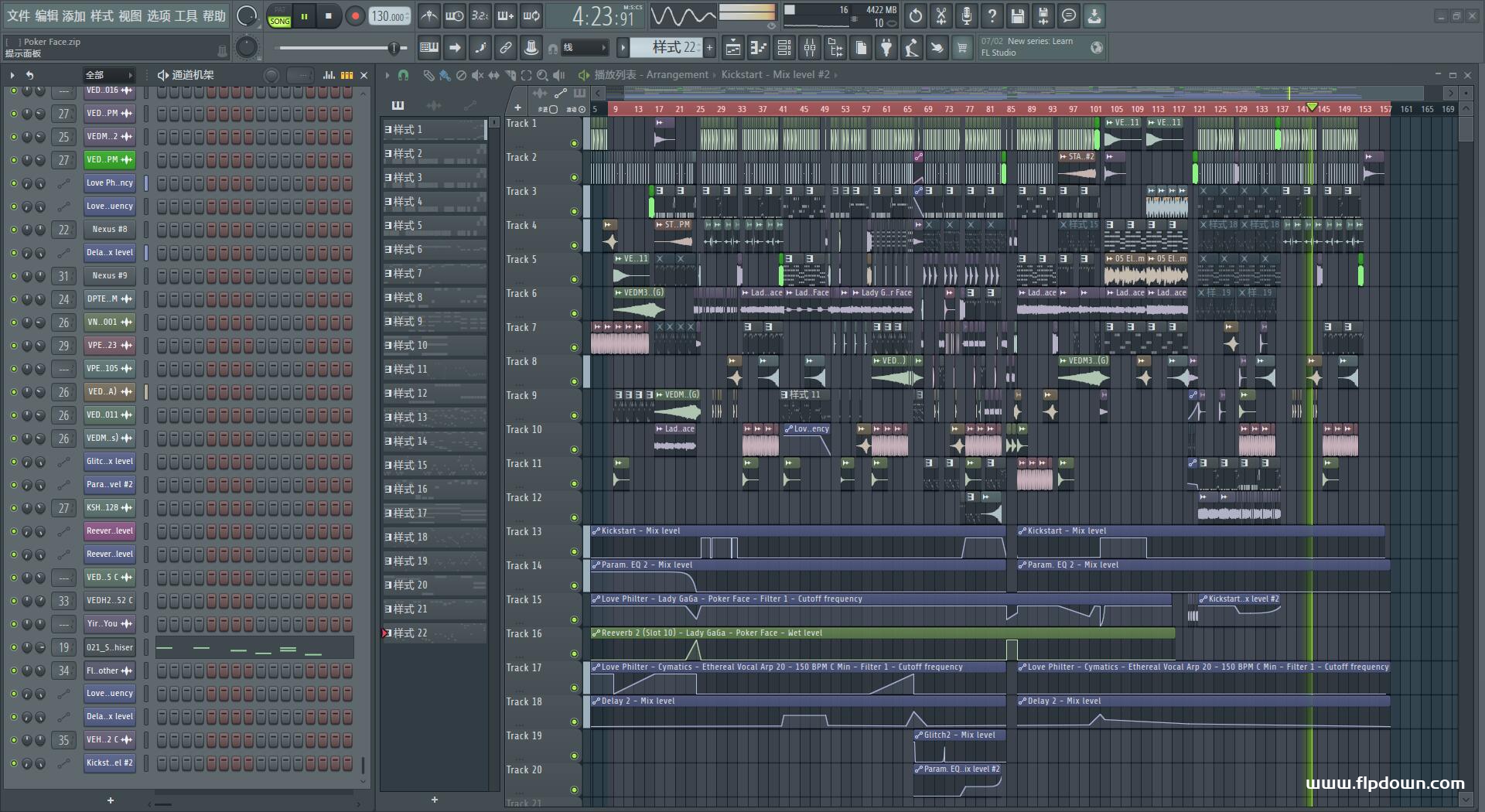Open the 添加 menu

[74, 15]
